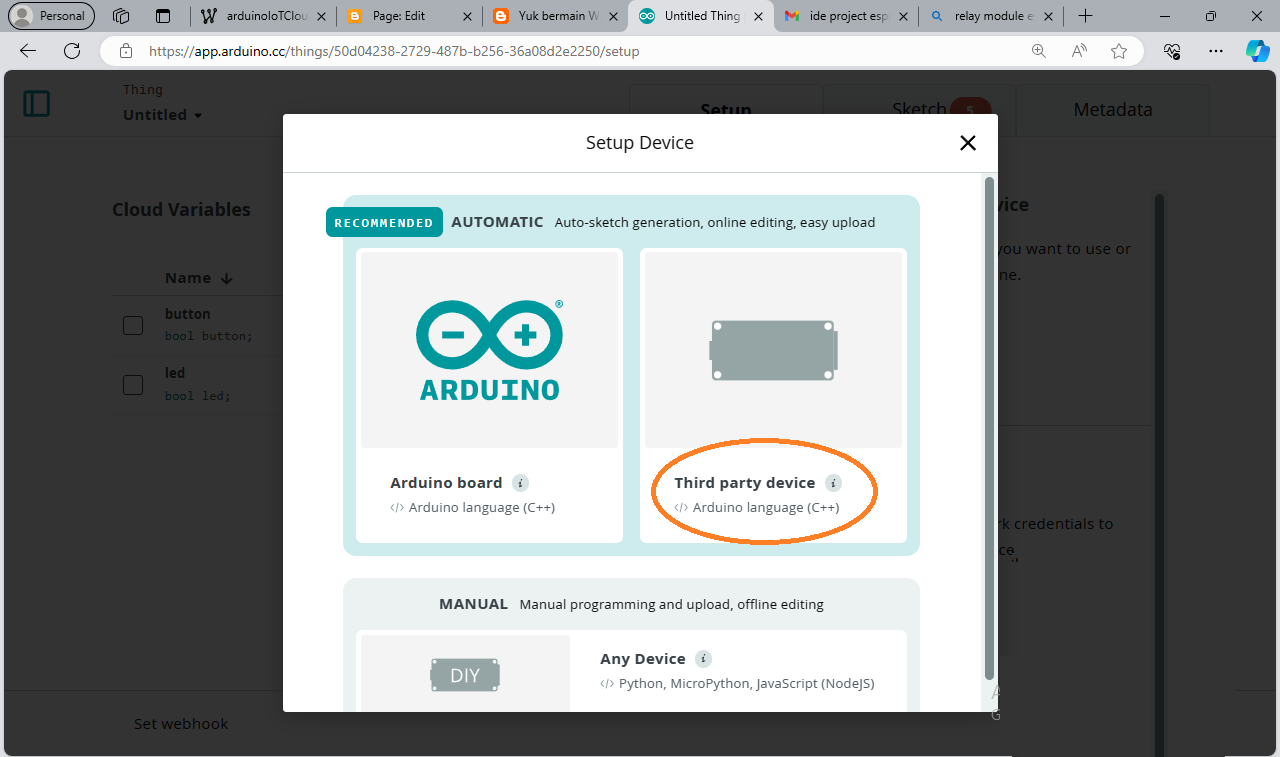The height and width of the screenshot is (757, 1280).
Task: Expand the Untitled thing name dropdown
Action: coord(163,115)
